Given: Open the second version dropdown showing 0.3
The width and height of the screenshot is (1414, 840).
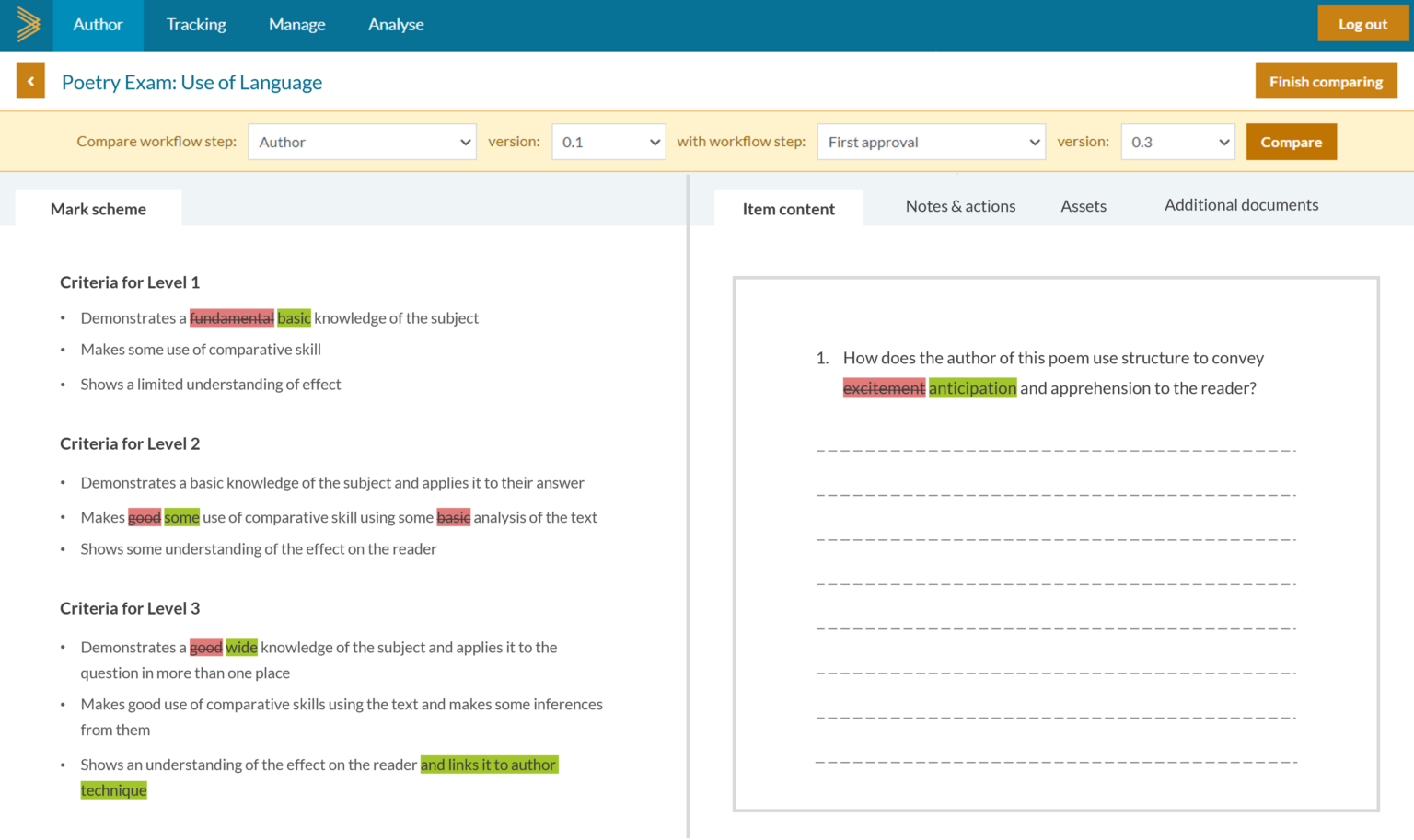Looking at the screenshot, I should click(x=1177, y=142).
